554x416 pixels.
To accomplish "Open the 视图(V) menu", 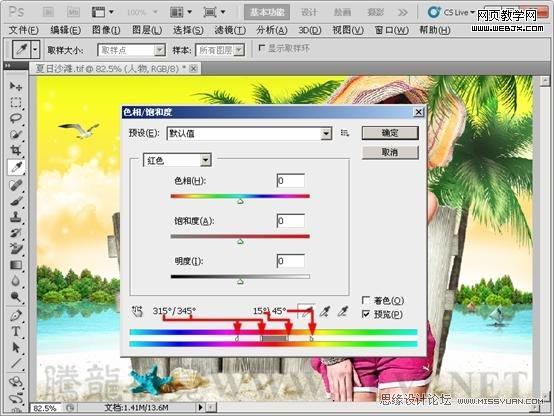I will click(x=348, y=30).
